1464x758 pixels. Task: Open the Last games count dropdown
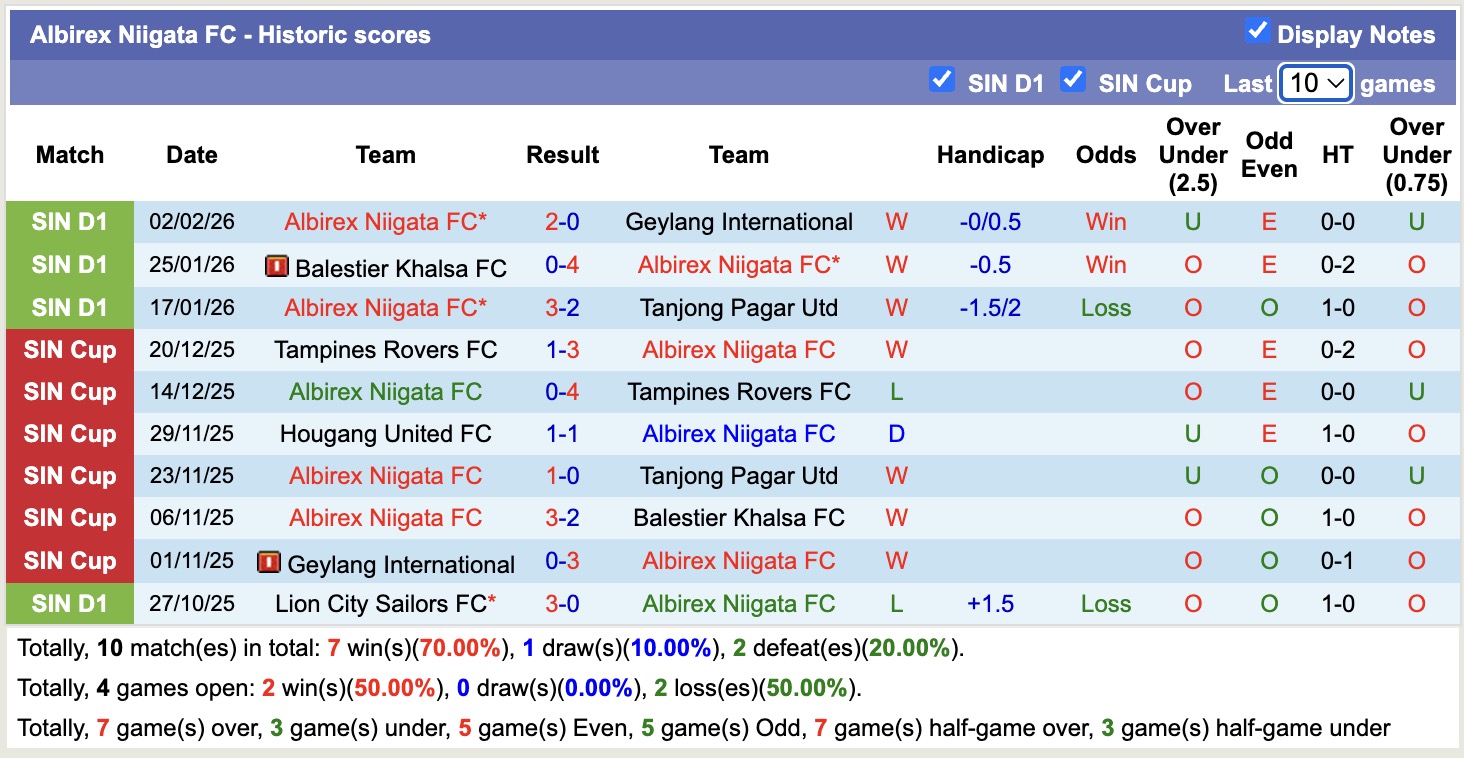(x=1316, y=83)
